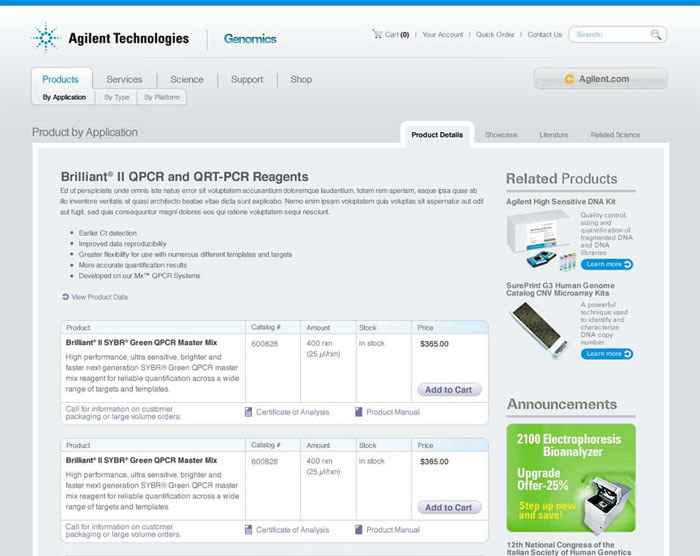Click the first table's catalog number 600828
This screenshot has width=700, height=556.
264,343
